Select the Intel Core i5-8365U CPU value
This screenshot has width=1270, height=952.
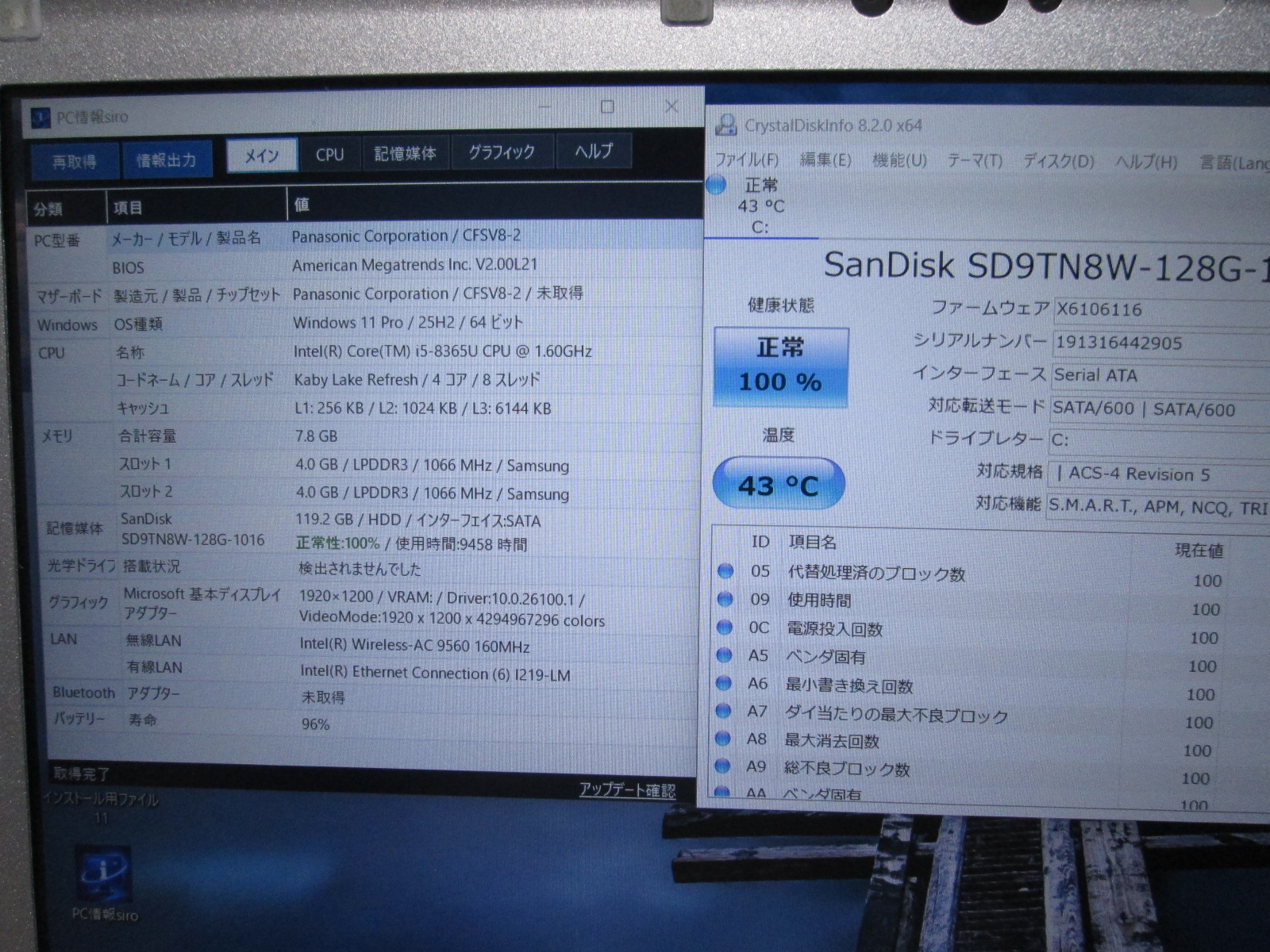click(x=443, y=351)
